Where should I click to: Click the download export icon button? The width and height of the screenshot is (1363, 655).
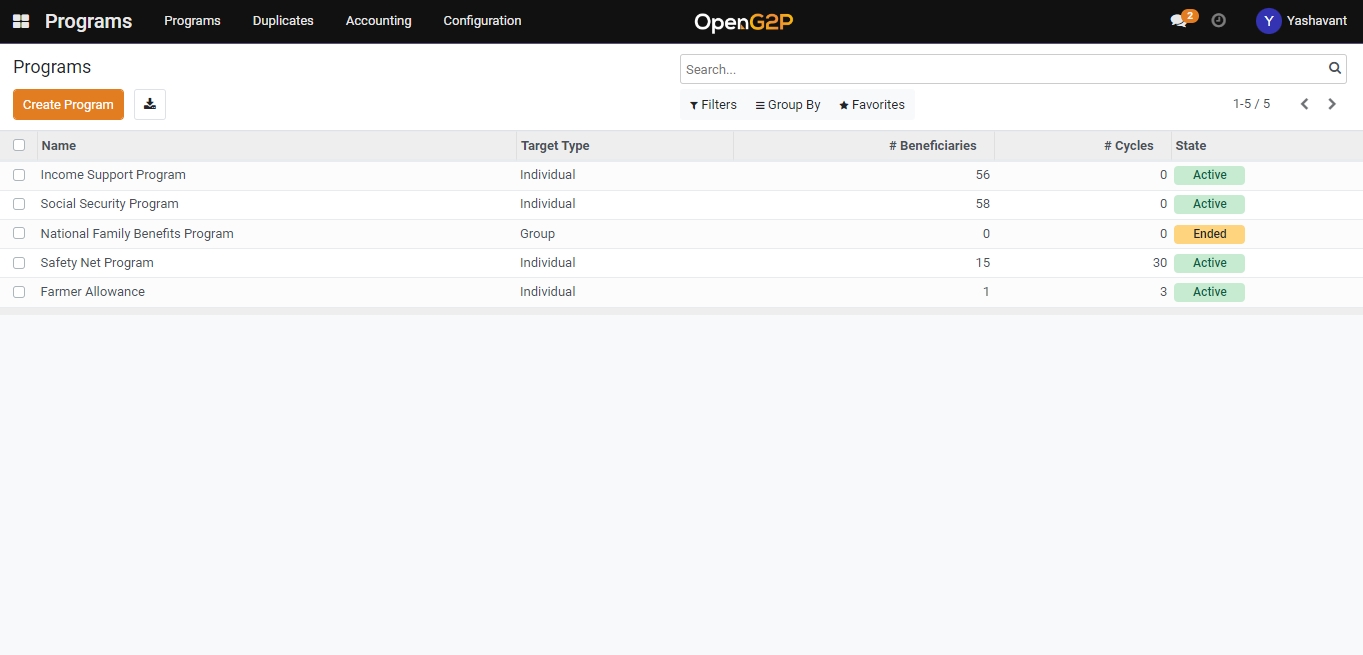(x=150, y=105)
